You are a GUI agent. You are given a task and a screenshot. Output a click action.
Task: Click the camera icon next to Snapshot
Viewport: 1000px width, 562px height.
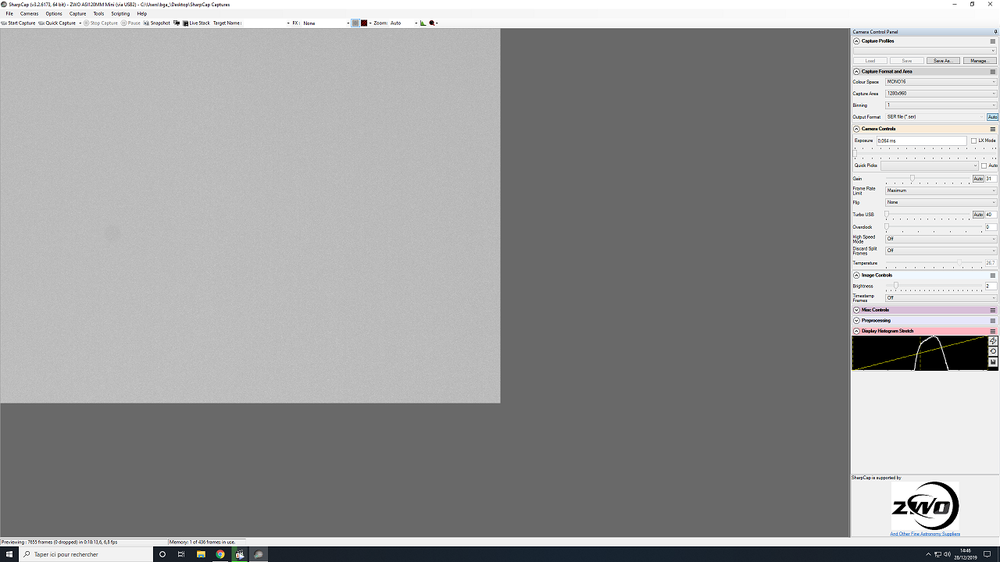pos(177,23)
